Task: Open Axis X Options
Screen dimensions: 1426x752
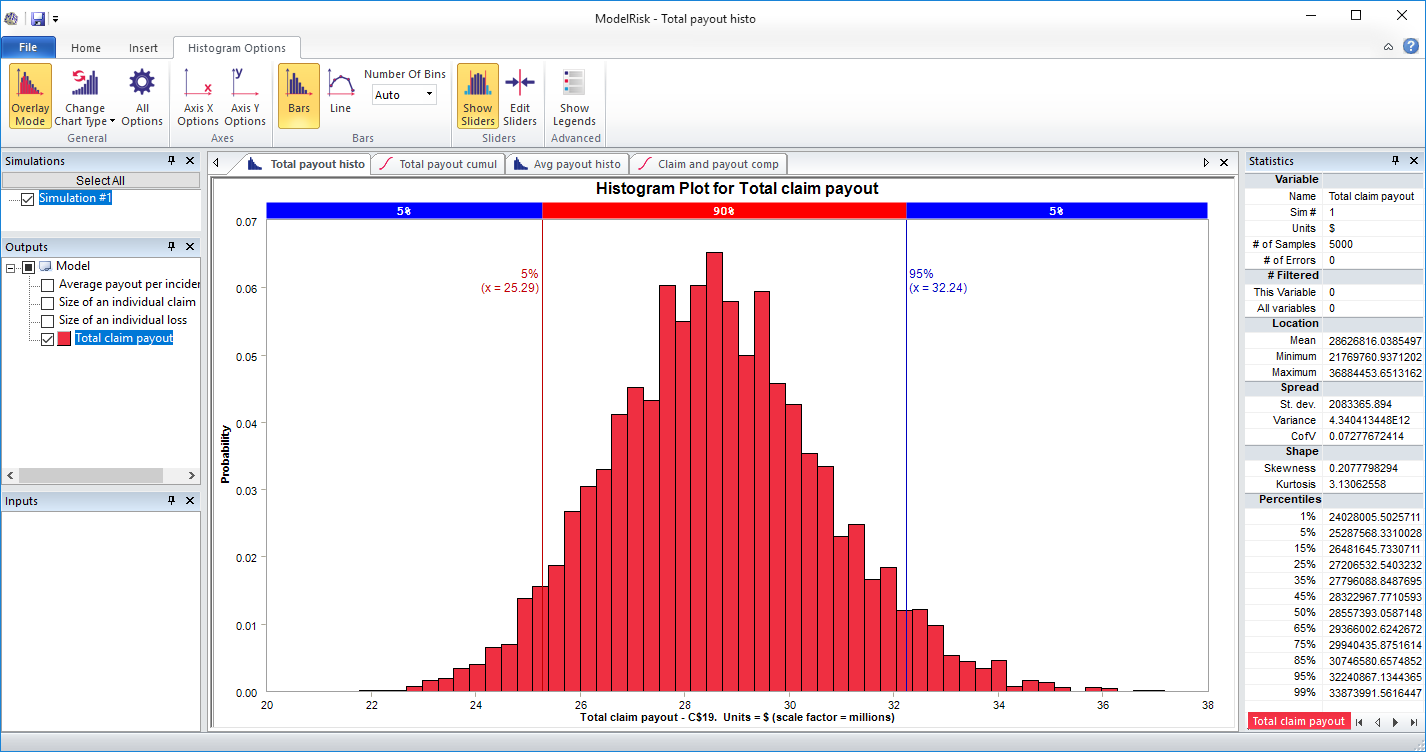Action: (197, 95)
